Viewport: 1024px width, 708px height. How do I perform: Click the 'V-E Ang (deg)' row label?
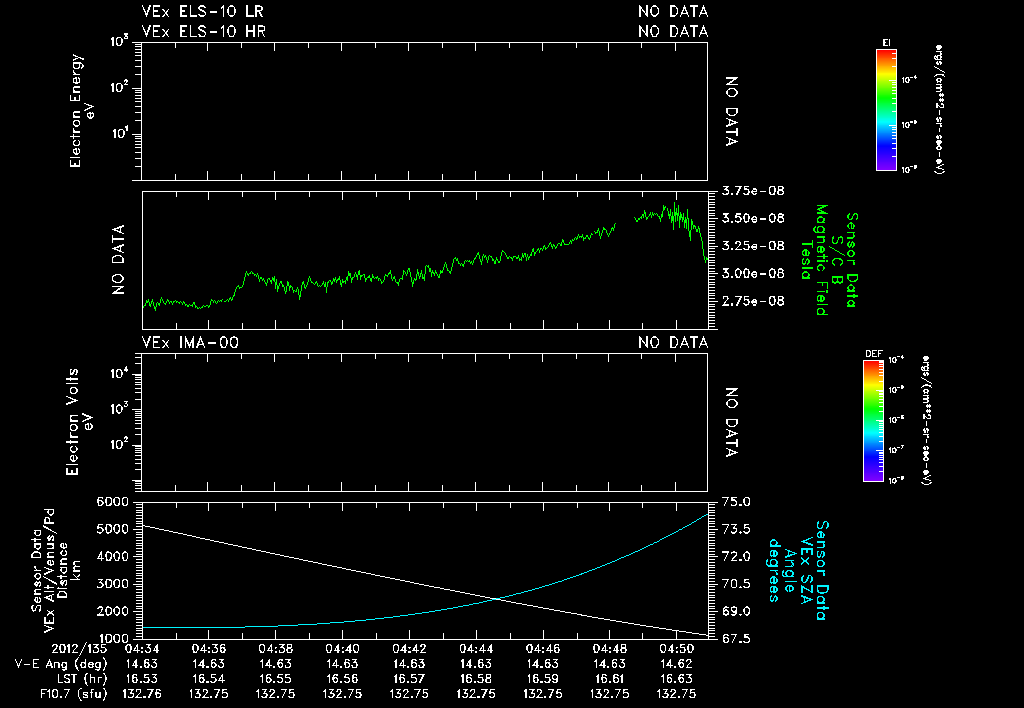[61, 664]
